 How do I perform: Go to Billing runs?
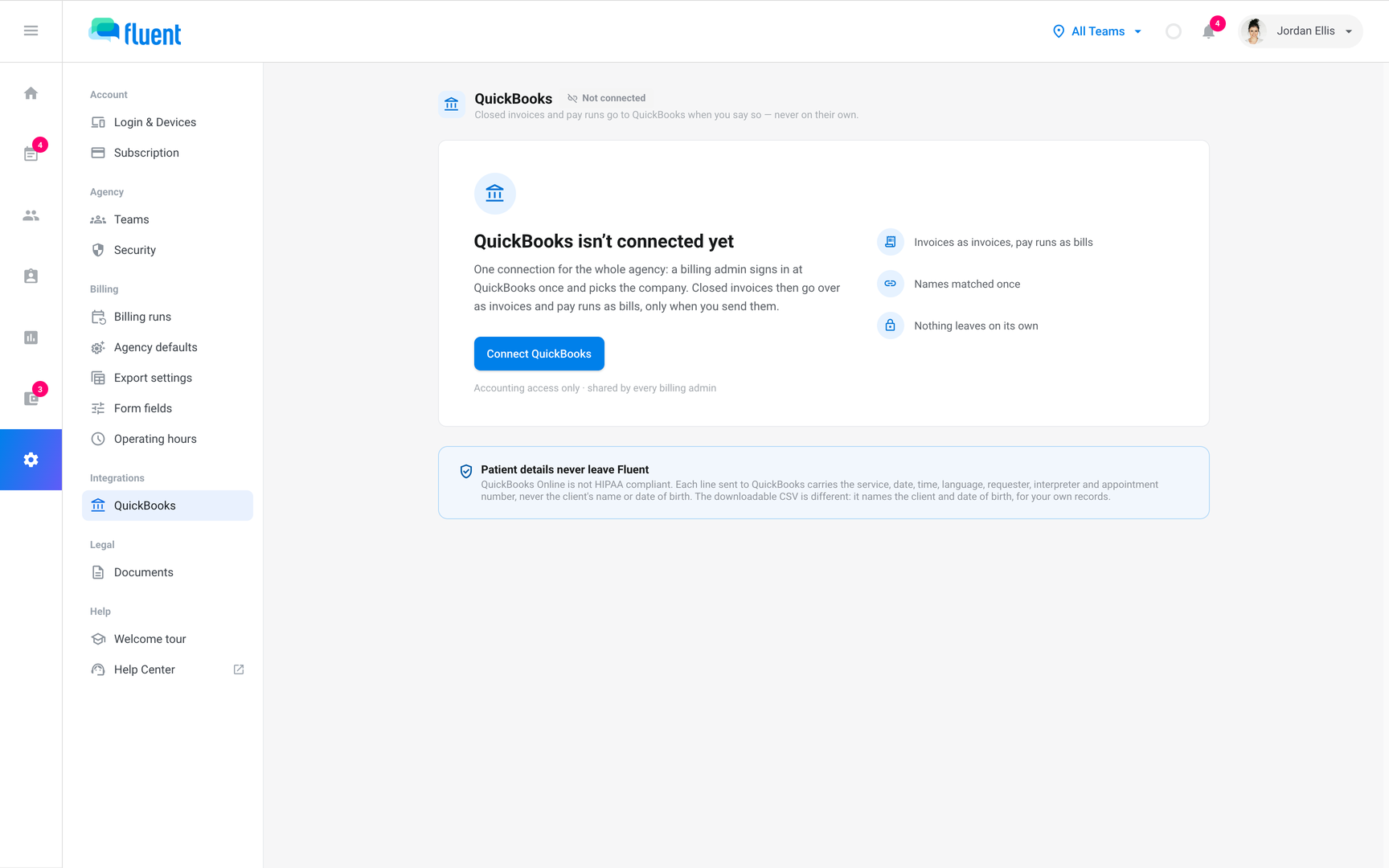(167, 317)
